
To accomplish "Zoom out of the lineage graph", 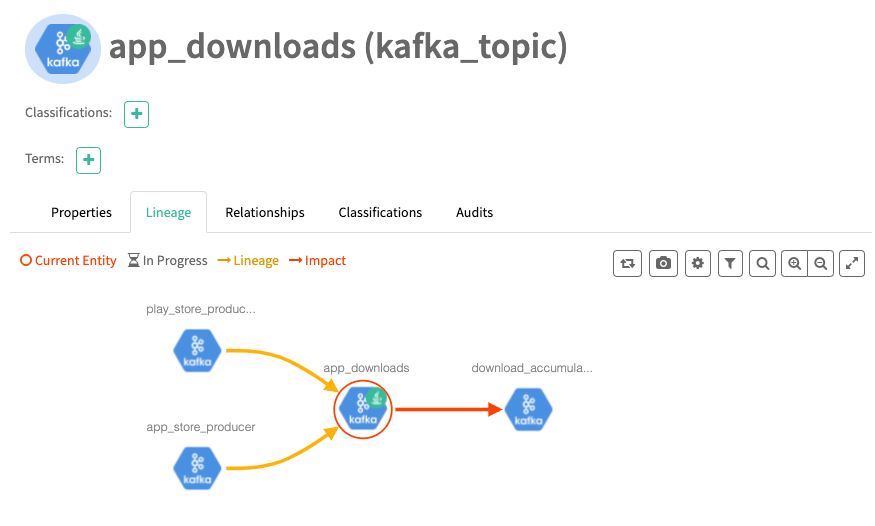I will 820,263.
